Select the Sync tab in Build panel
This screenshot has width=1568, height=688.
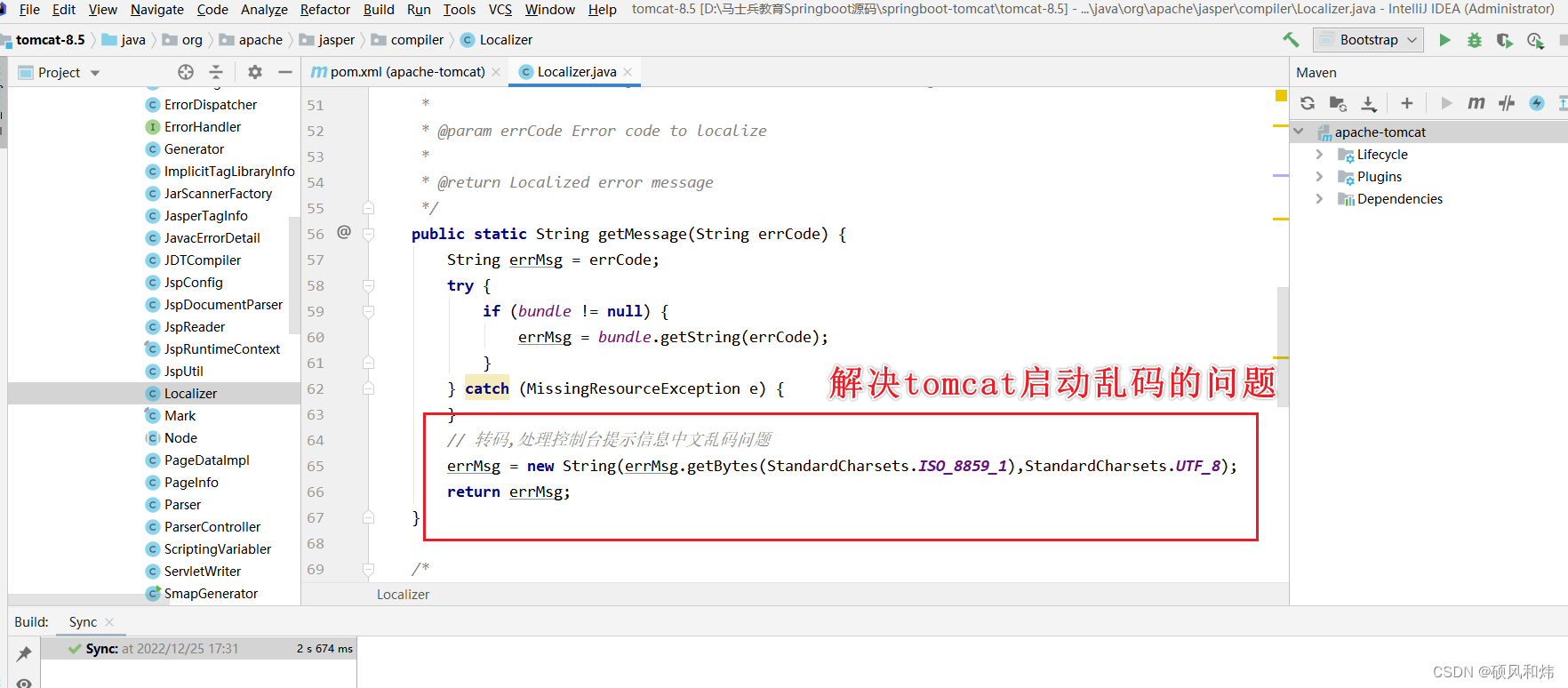pyautogui.click(x=83, y=622)
